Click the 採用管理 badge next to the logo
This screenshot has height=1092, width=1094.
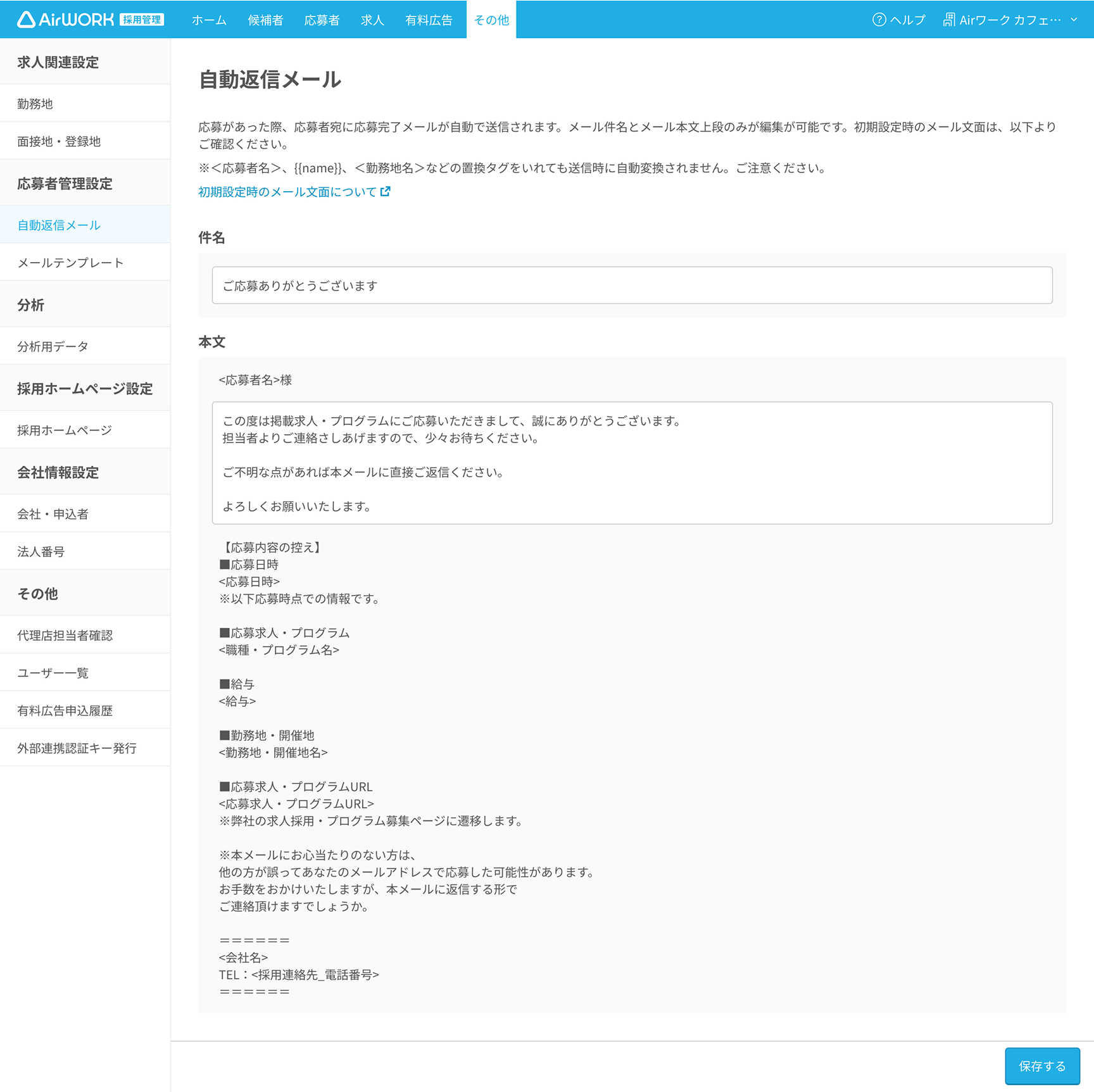click(142, 20)
